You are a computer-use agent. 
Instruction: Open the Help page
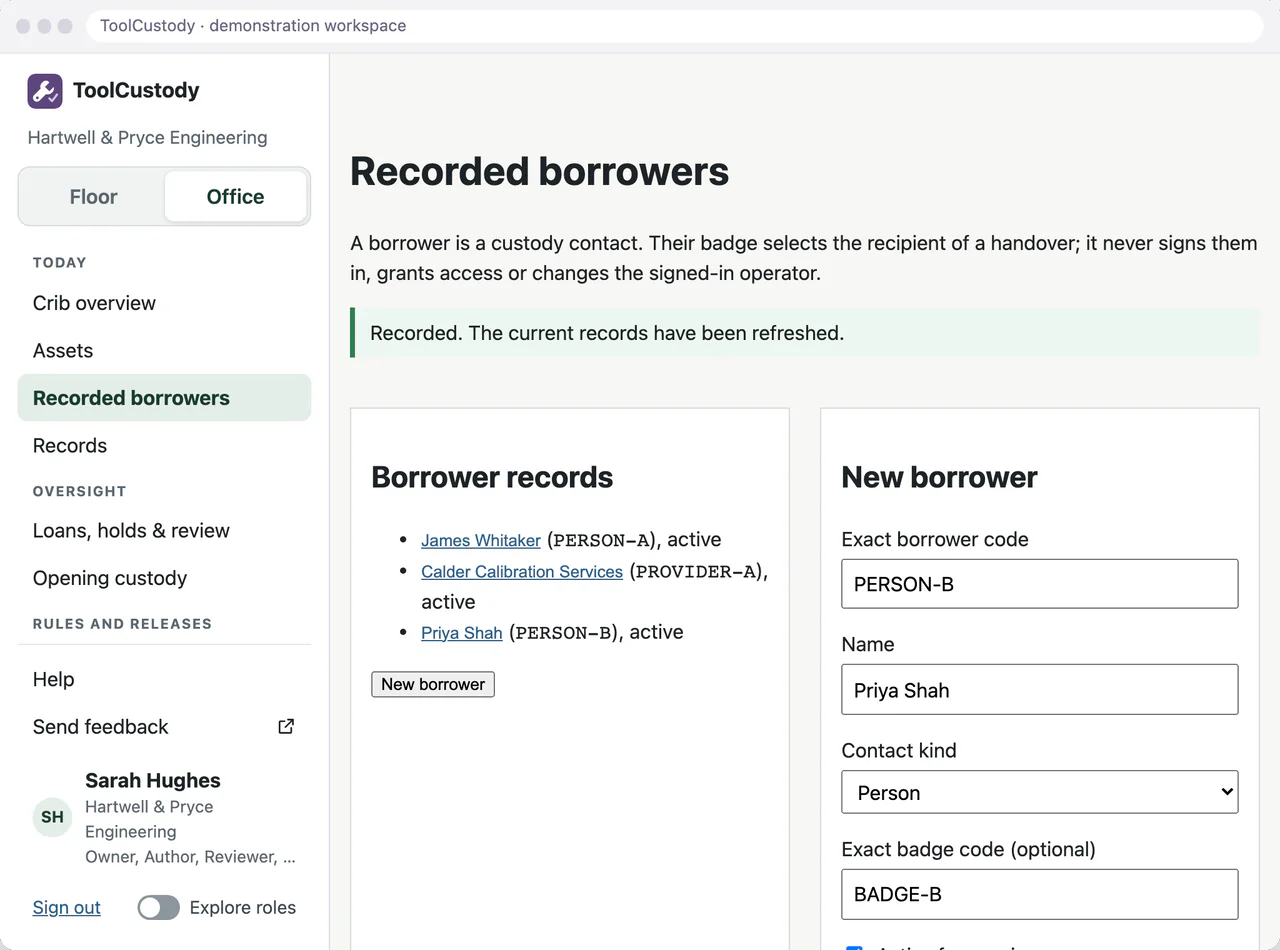164,680
